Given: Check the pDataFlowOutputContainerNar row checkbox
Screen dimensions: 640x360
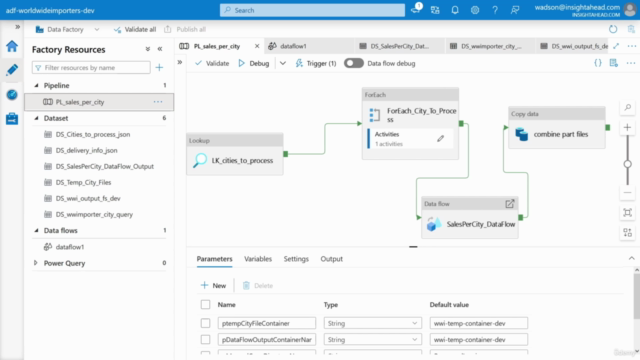Looking at the screenshot, I should pos(205,340).
